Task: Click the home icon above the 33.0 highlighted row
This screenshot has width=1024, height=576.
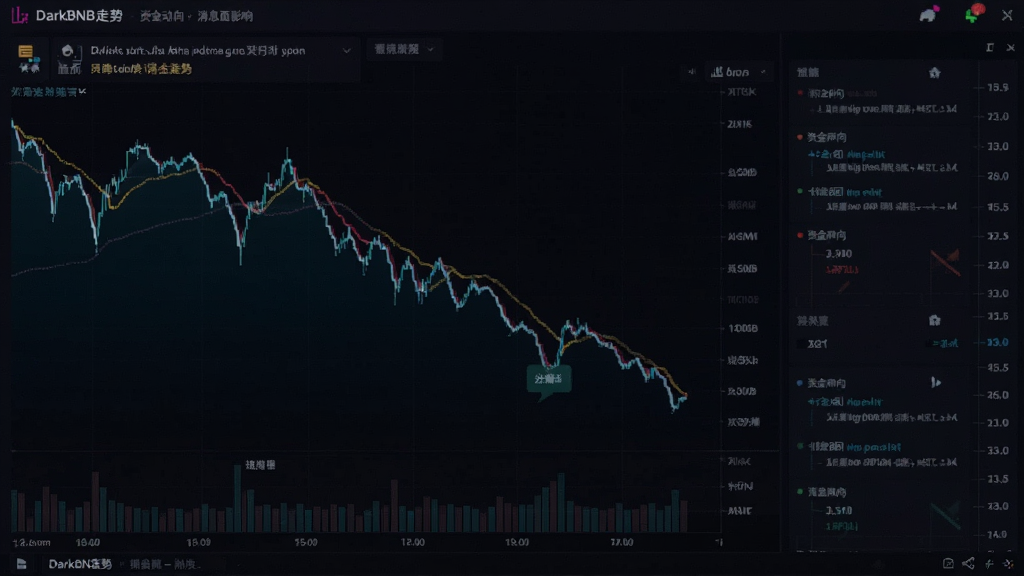Action: click(x=935, y=320)
